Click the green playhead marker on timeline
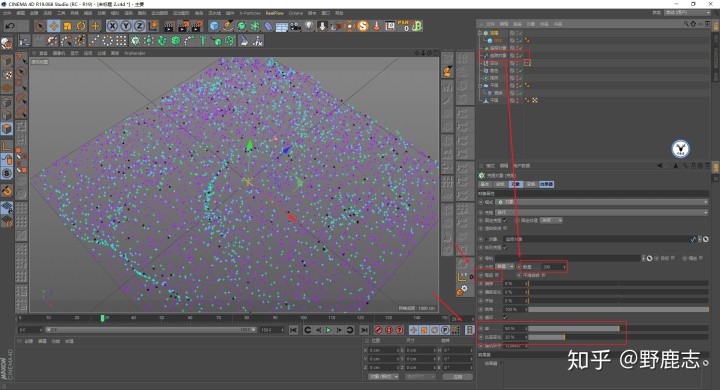 pos(102,318)
